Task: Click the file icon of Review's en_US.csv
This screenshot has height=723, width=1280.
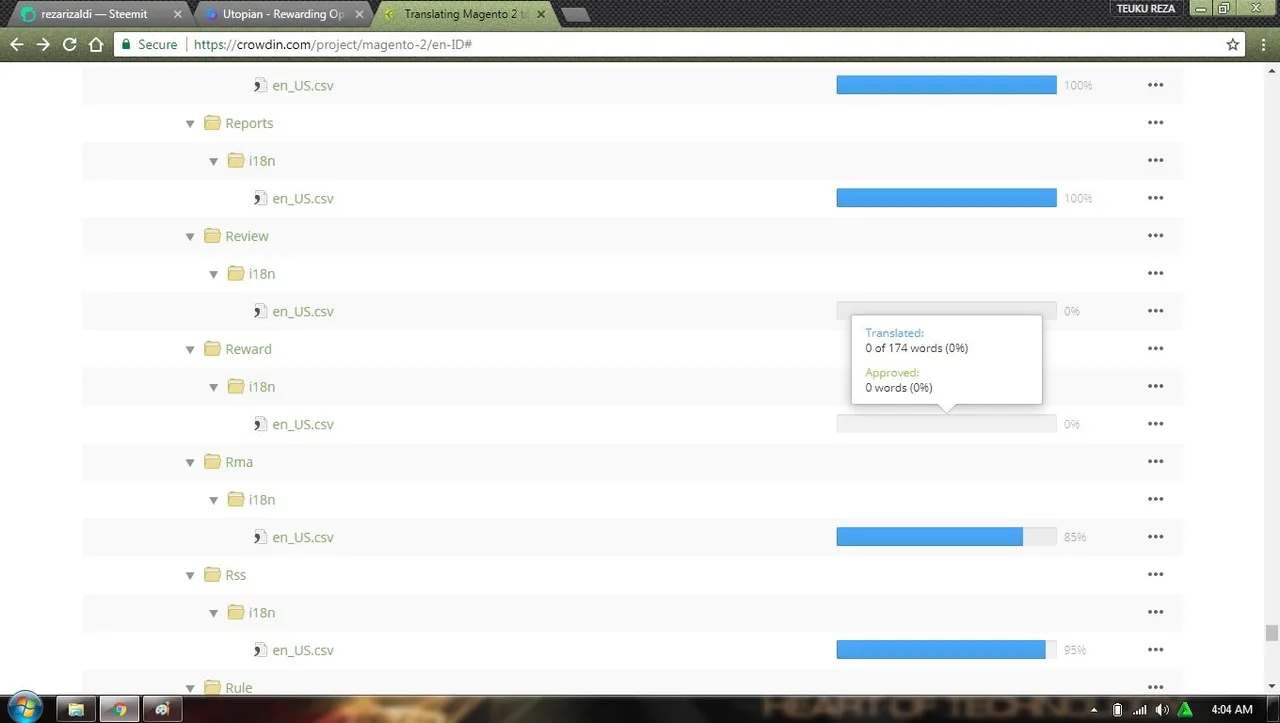Action: click(x=260, y=311)
